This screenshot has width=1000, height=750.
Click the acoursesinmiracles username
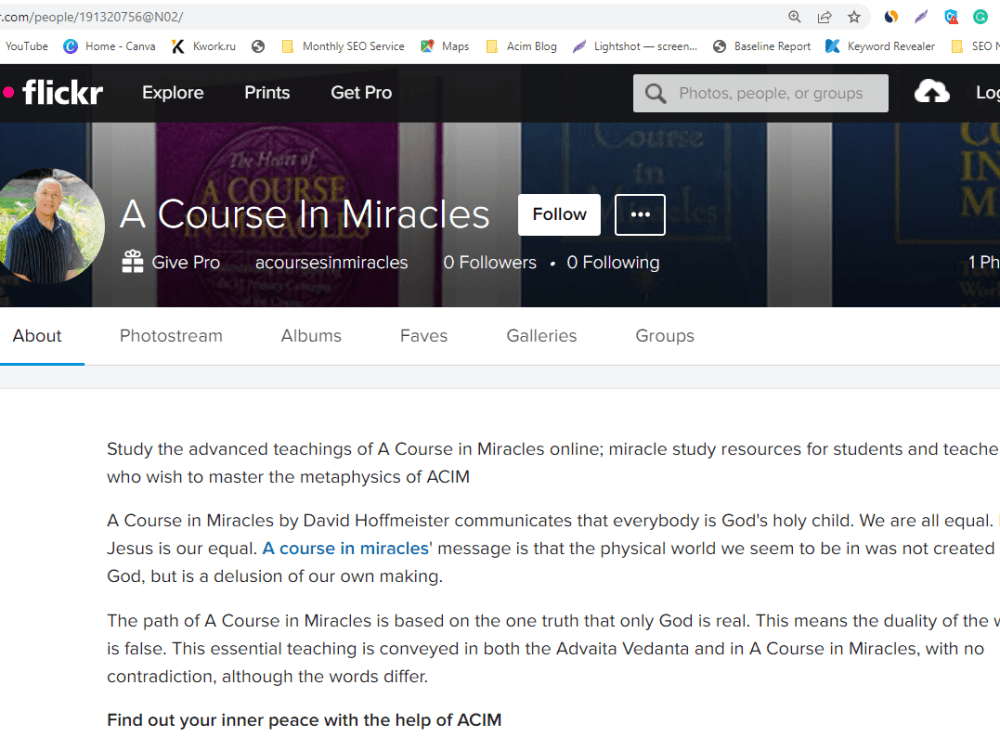click(x=331, y=262)
